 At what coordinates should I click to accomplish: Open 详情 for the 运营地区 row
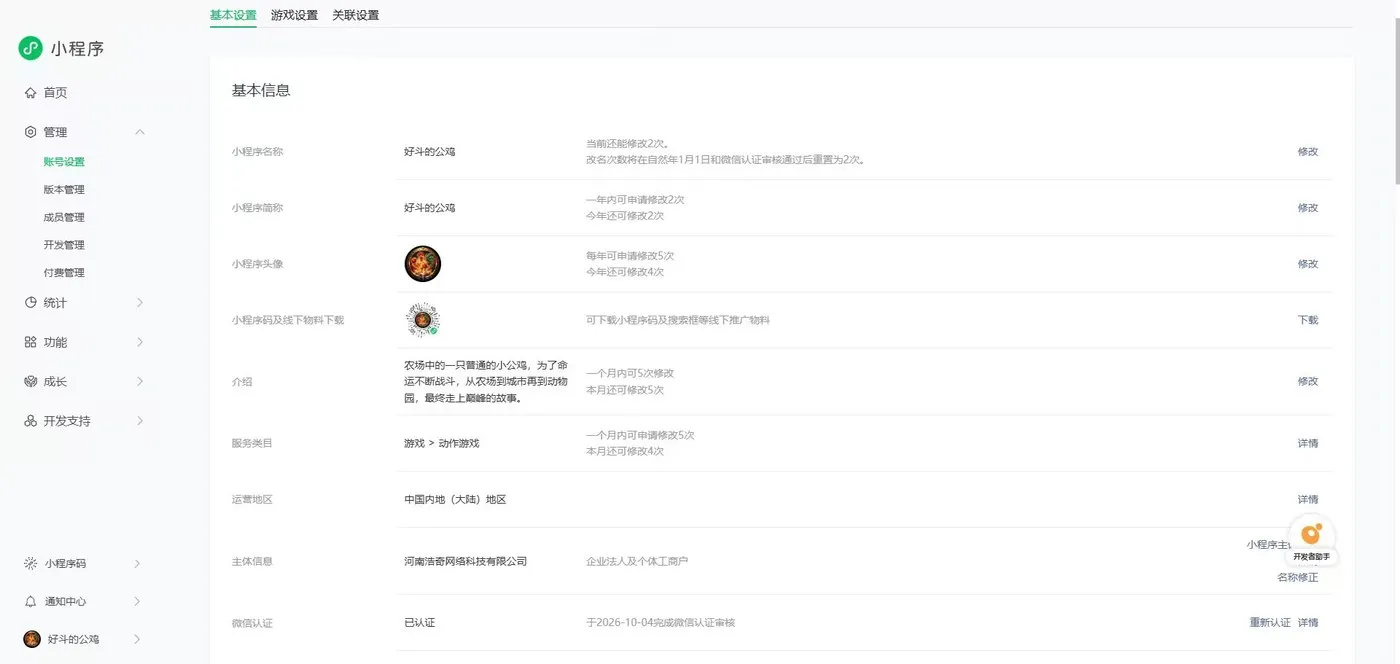click(x=1308, y=499)
